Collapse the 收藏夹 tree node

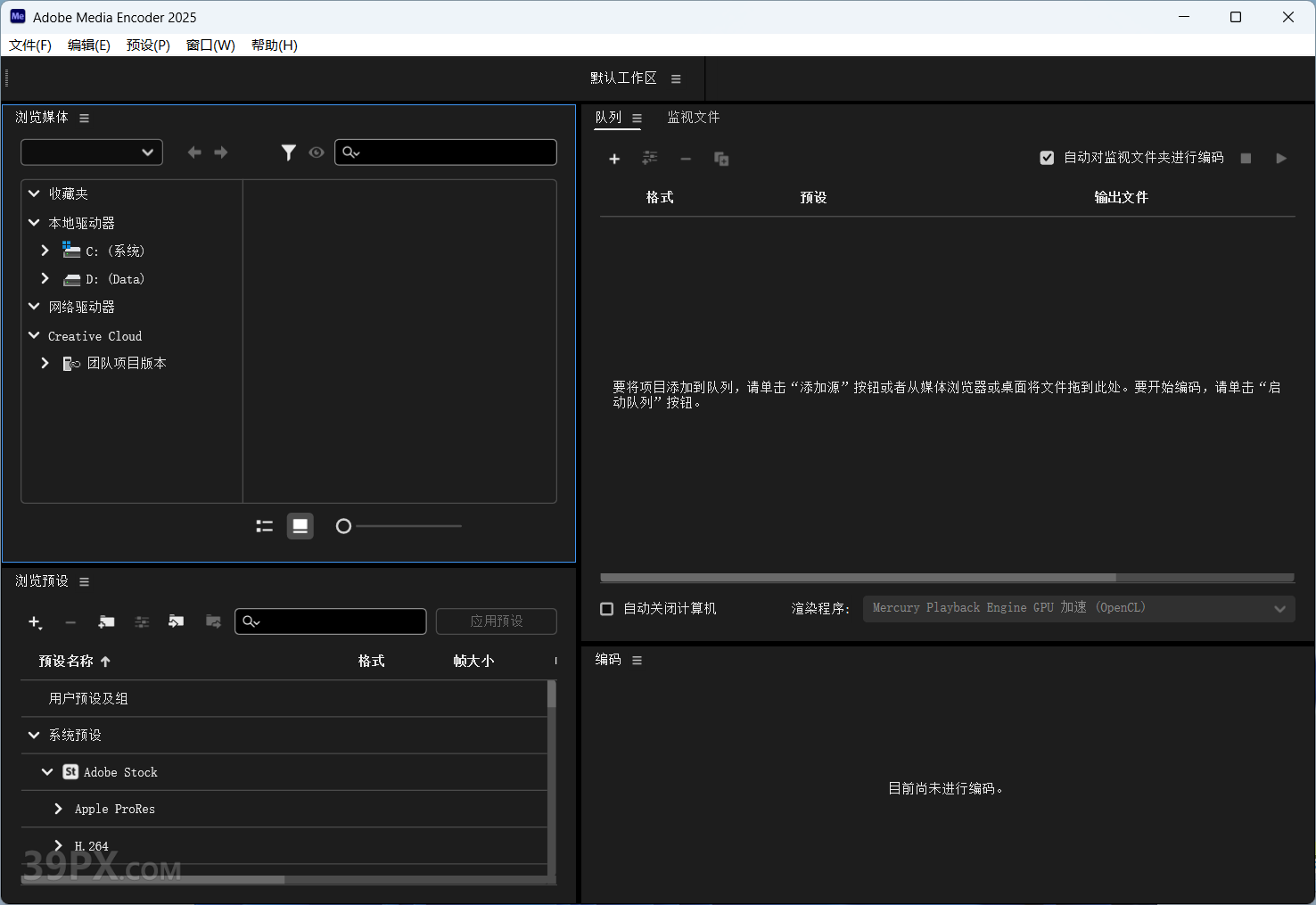(x=34, y=193)
